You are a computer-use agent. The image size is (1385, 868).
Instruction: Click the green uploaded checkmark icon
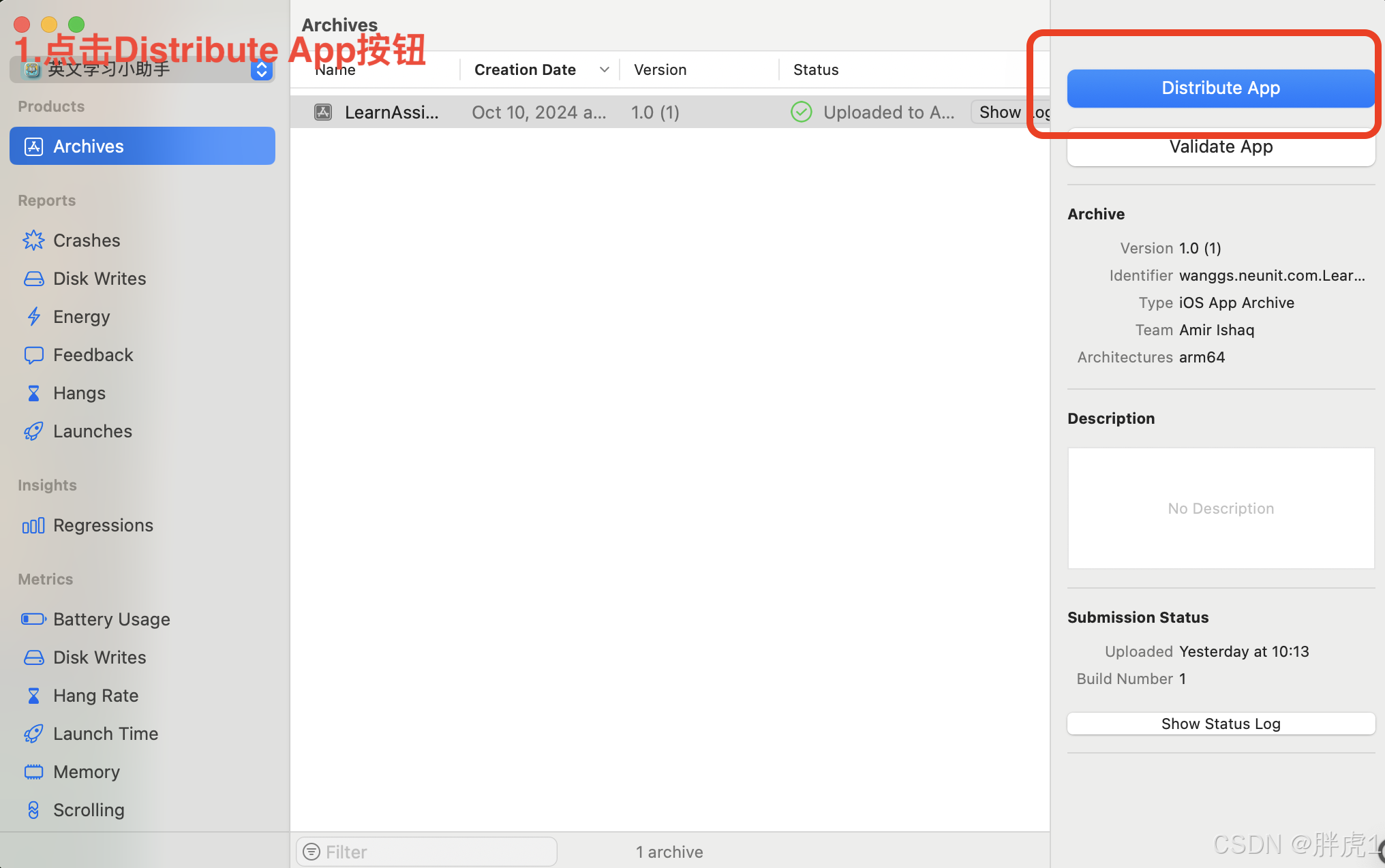[802, 112]
